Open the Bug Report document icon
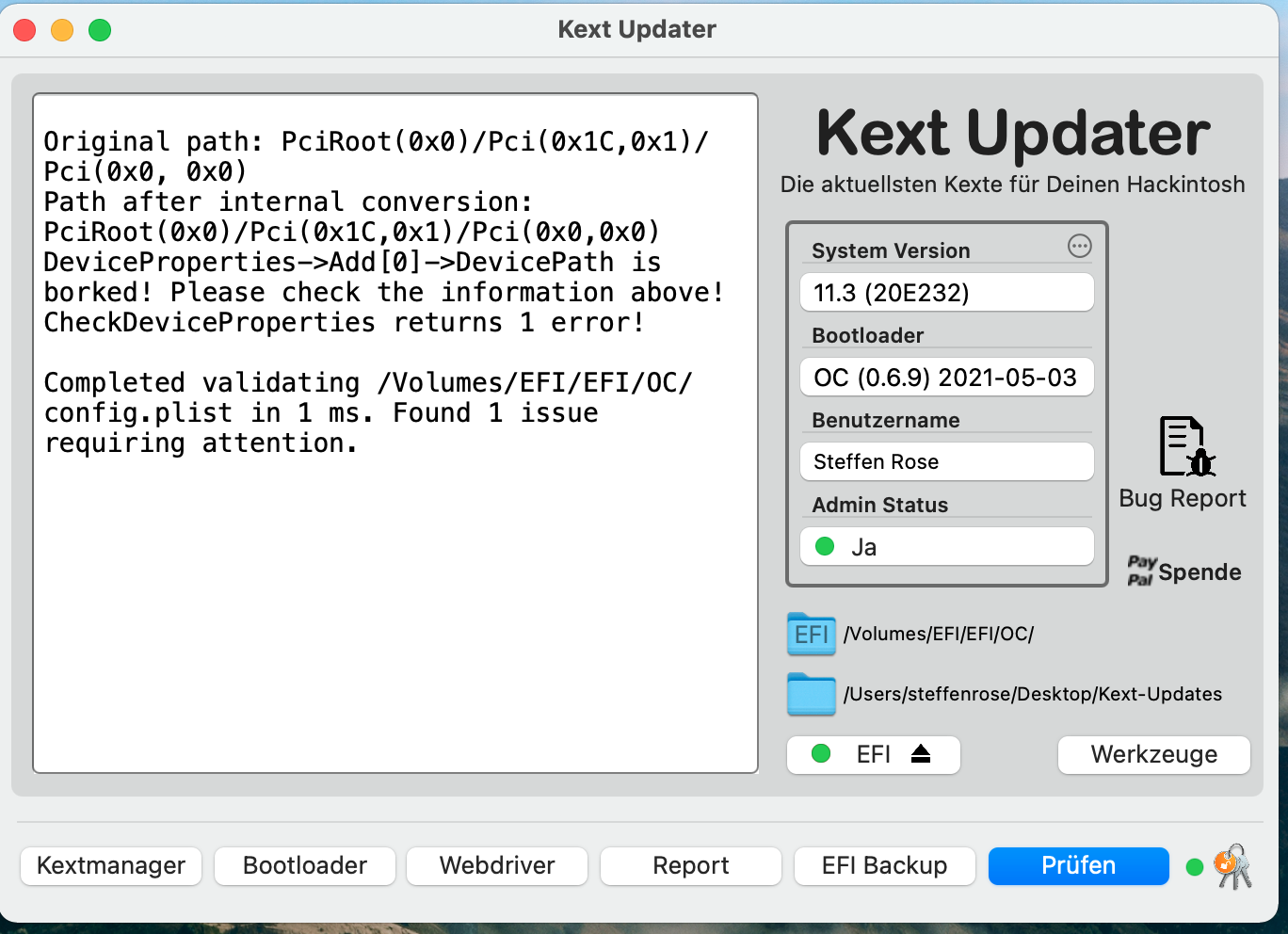 coord(1186,446)
